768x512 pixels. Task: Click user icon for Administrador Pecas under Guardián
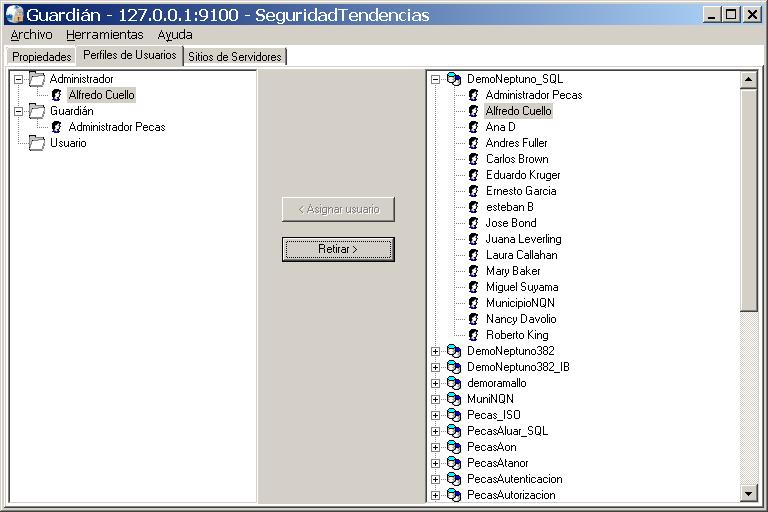pos(56,127)
